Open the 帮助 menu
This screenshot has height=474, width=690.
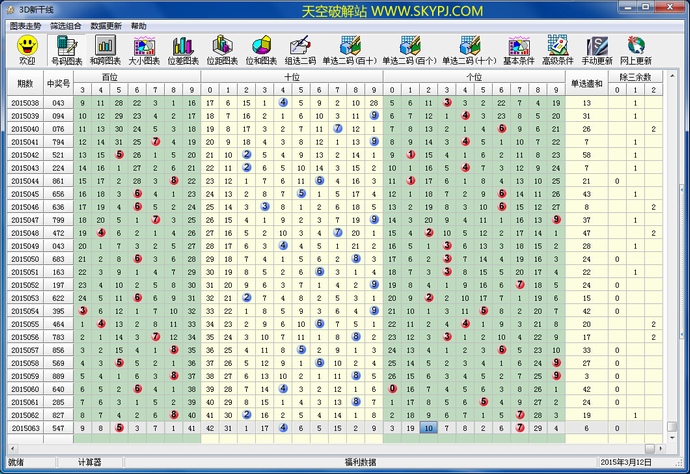click(138, 25)
